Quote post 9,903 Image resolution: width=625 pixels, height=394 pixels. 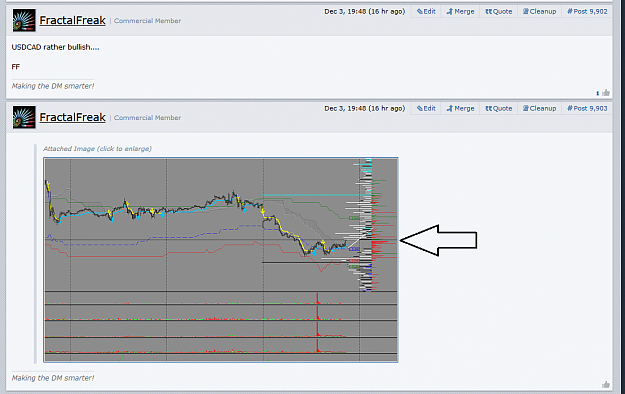(x=499, y=108)
